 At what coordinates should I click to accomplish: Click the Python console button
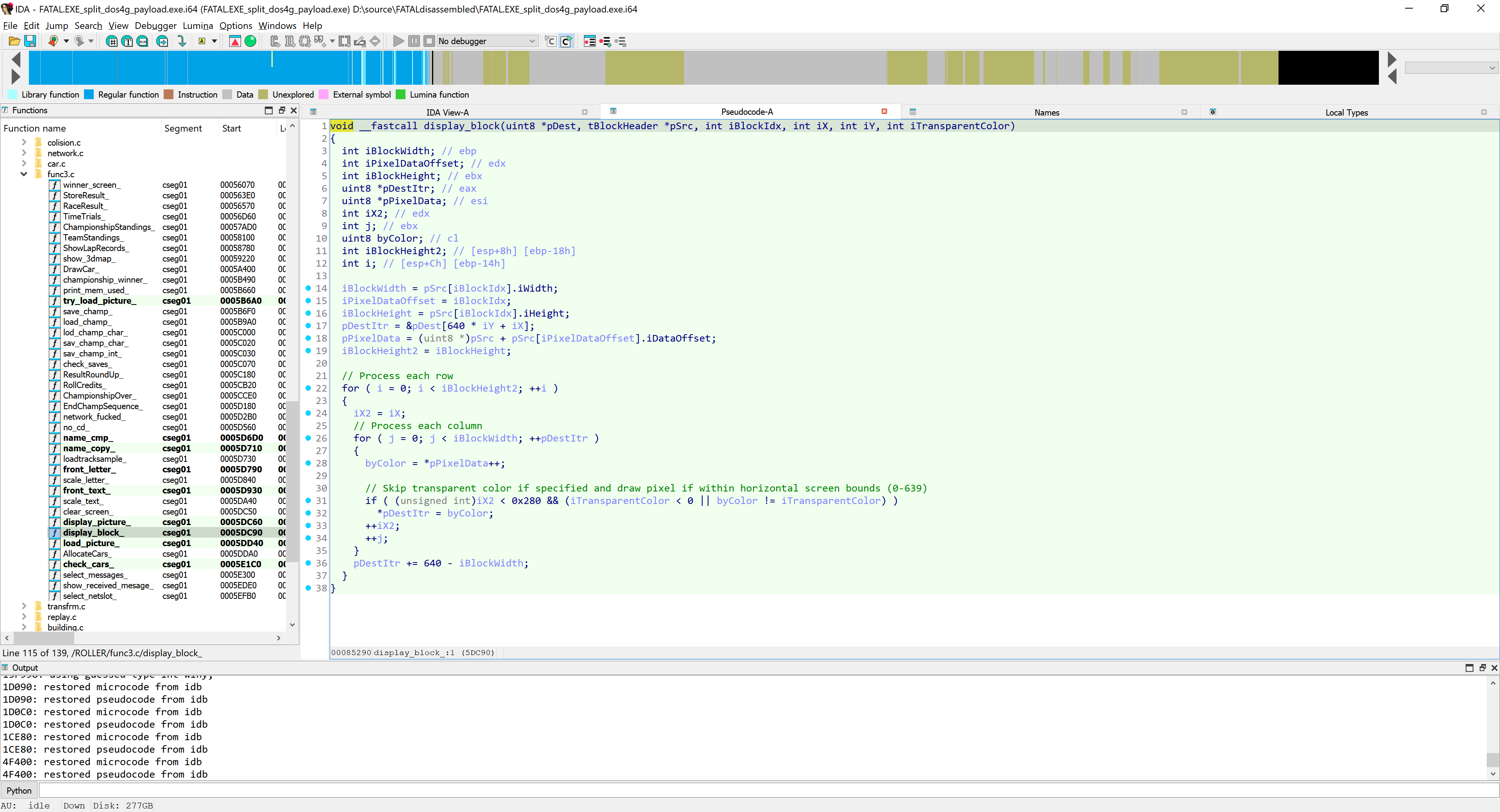pos(19,790)
